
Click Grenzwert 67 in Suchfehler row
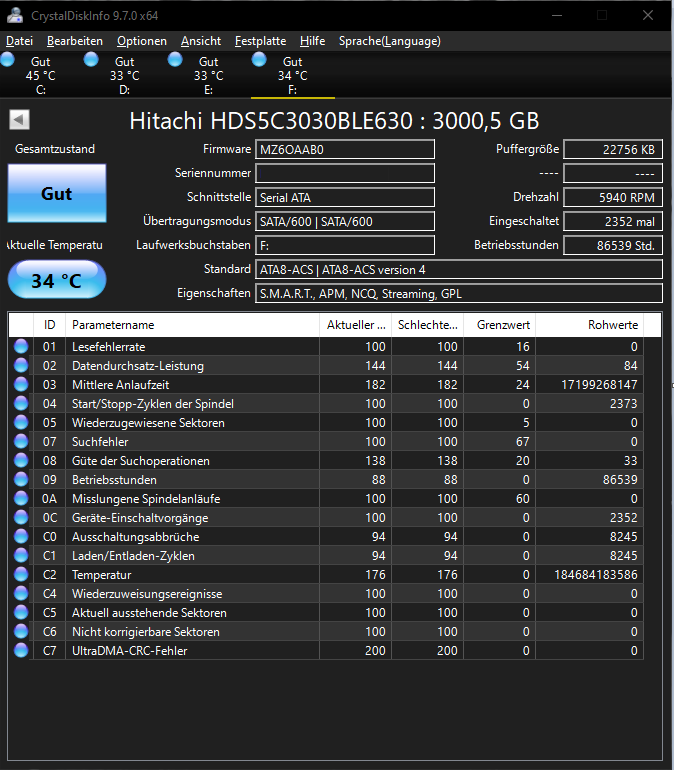pos(523,441)
